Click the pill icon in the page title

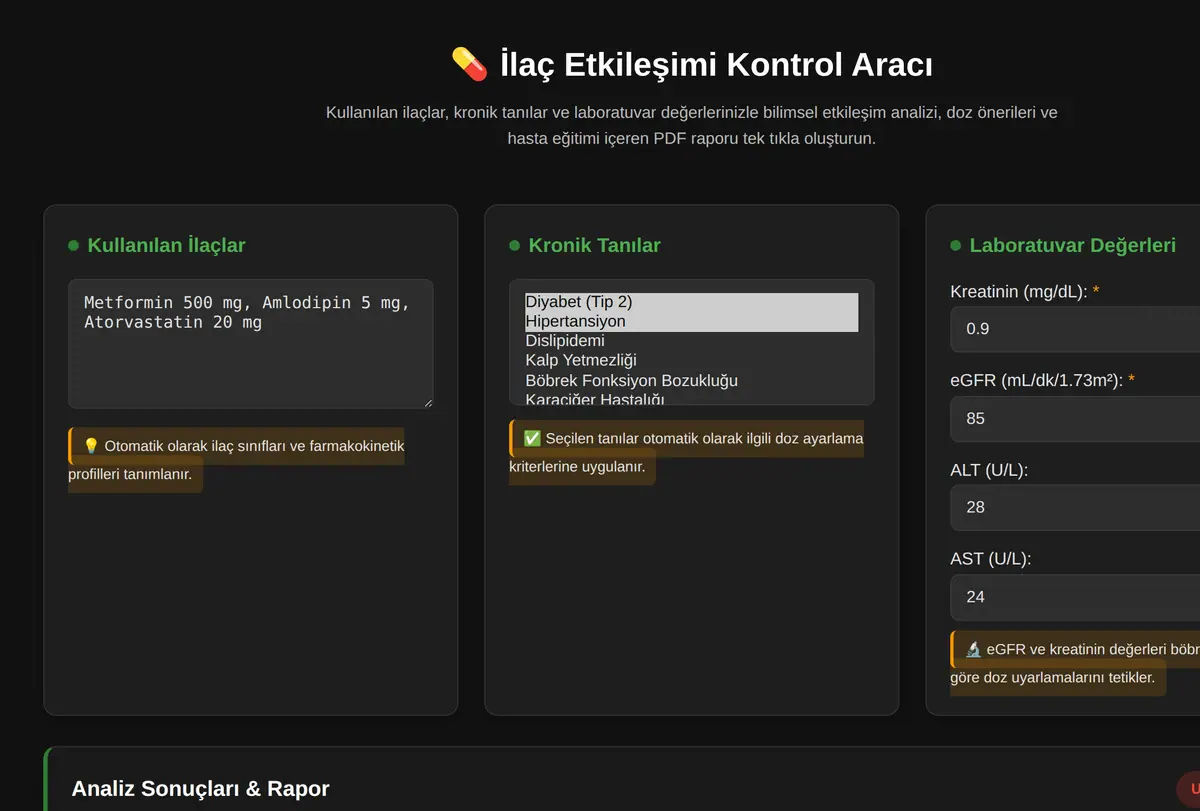click(470, 64)
